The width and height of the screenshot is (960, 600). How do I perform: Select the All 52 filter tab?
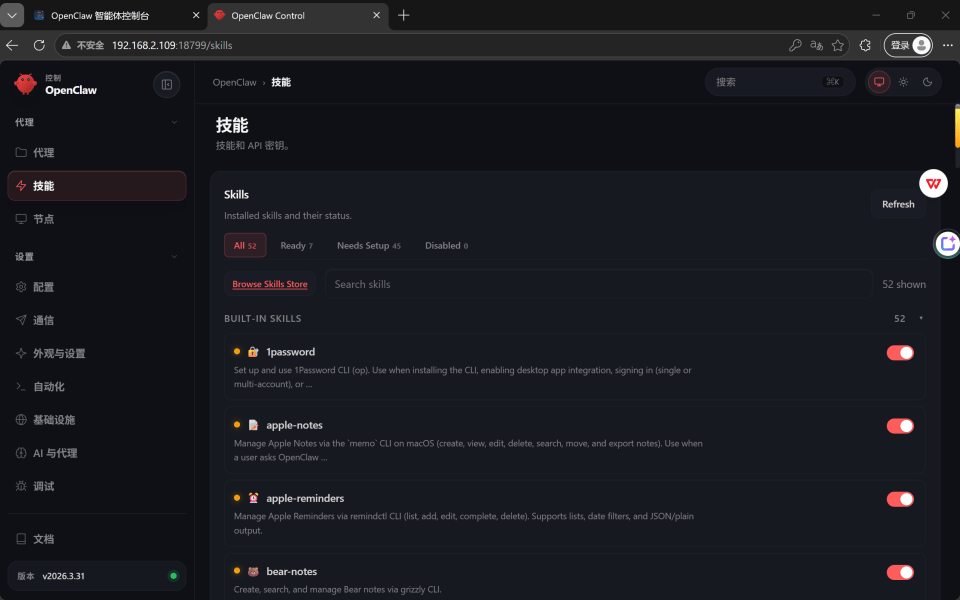click(245, 246)
